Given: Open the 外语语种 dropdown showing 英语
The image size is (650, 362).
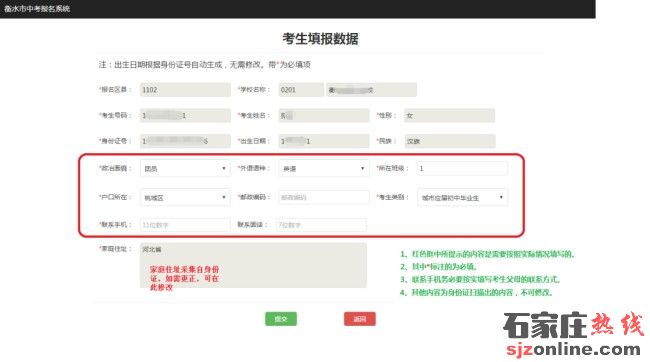Looking at the screenshot, I should click(324, 168).
